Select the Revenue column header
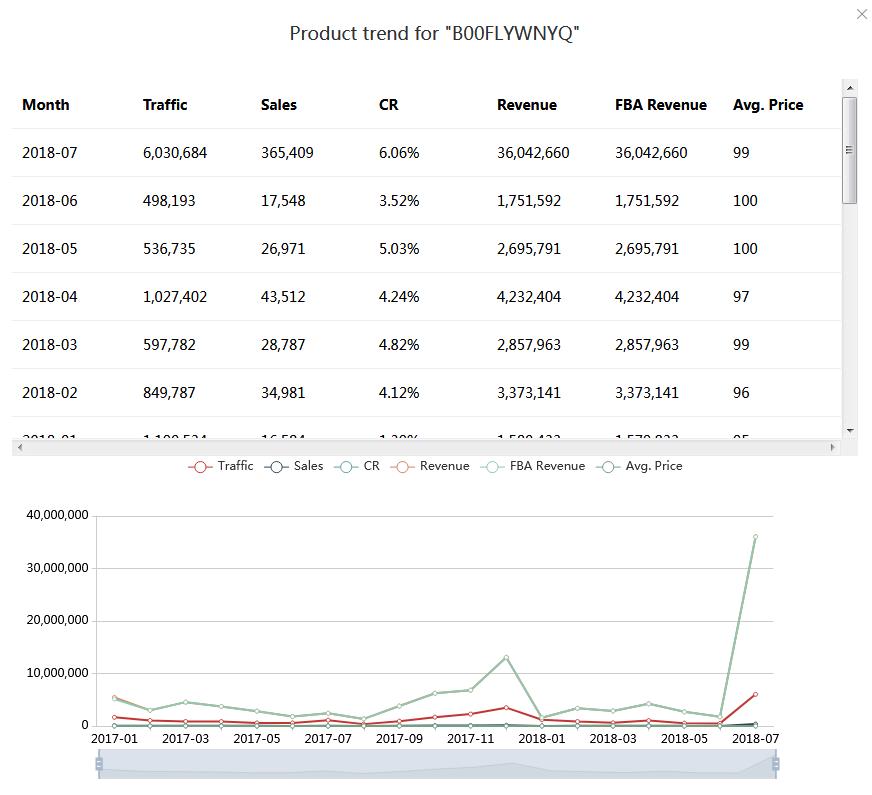 [527, 105]
